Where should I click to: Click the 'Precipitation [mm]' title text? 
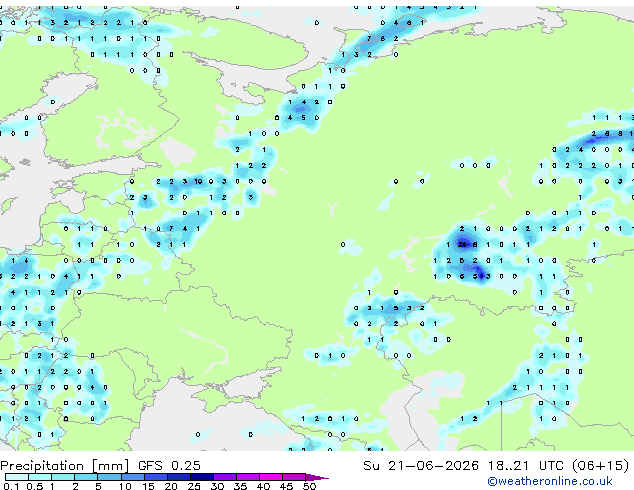click(65, 466)
